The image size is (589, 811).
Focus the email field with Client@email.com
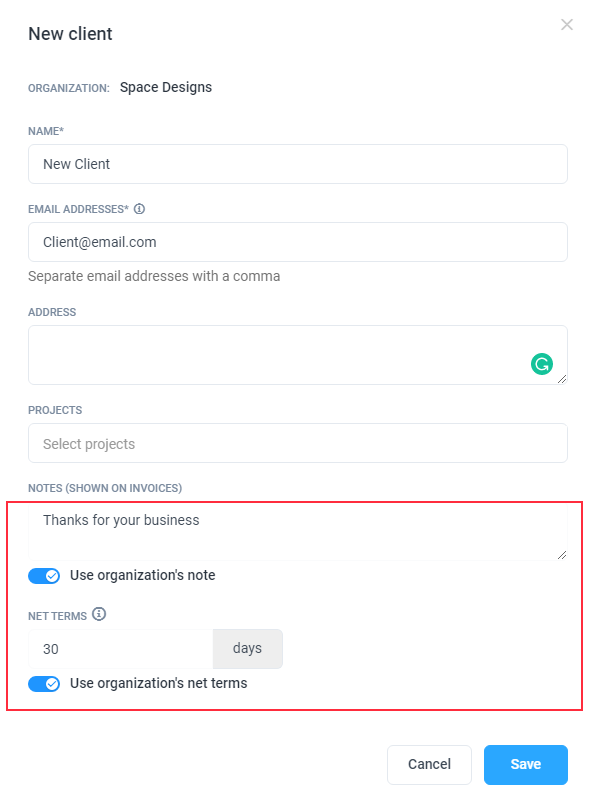(298, 242)
